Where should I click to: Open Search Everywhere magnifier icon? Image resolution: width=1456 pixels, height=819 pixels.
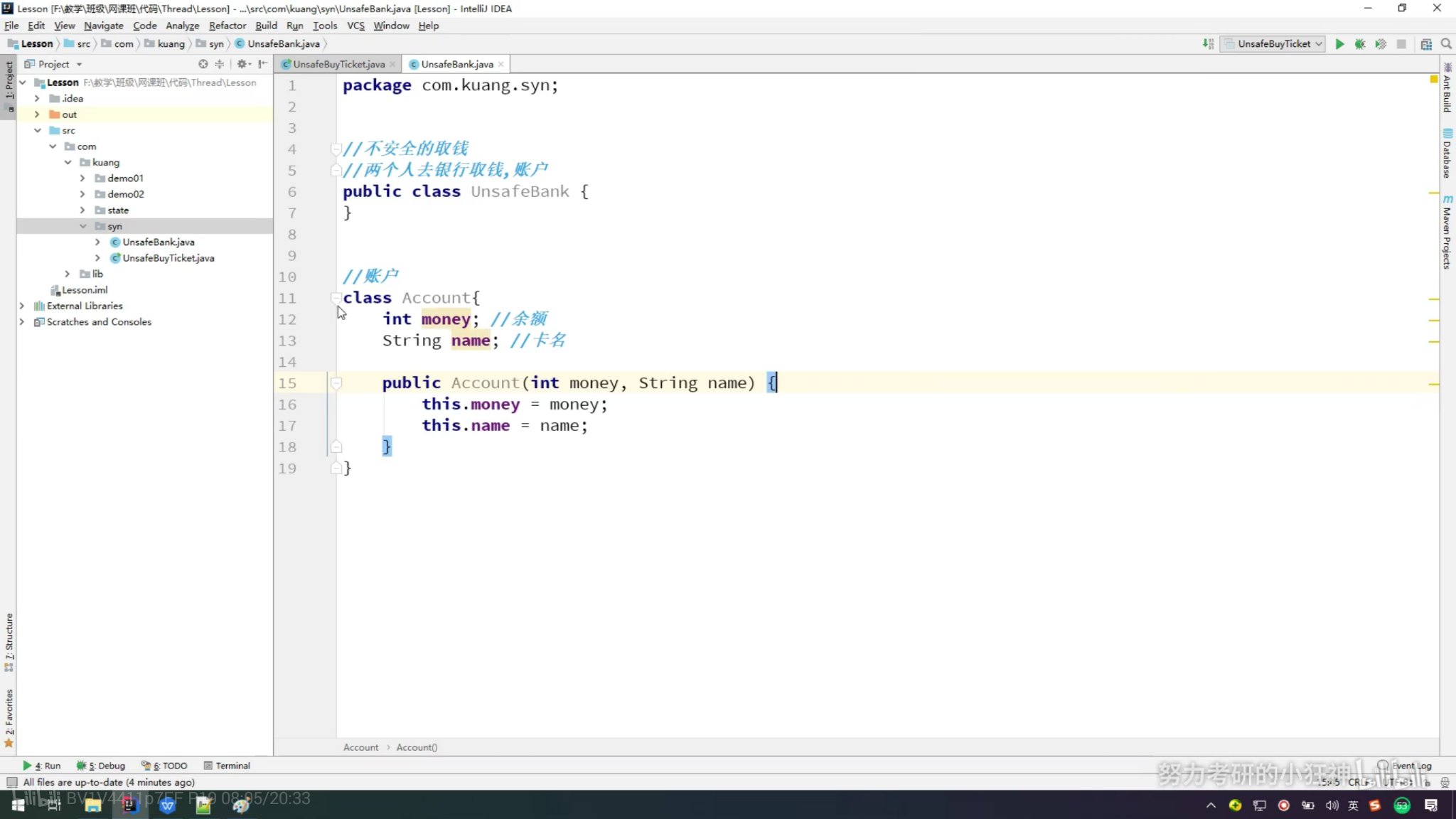[x=1446, y=44]
